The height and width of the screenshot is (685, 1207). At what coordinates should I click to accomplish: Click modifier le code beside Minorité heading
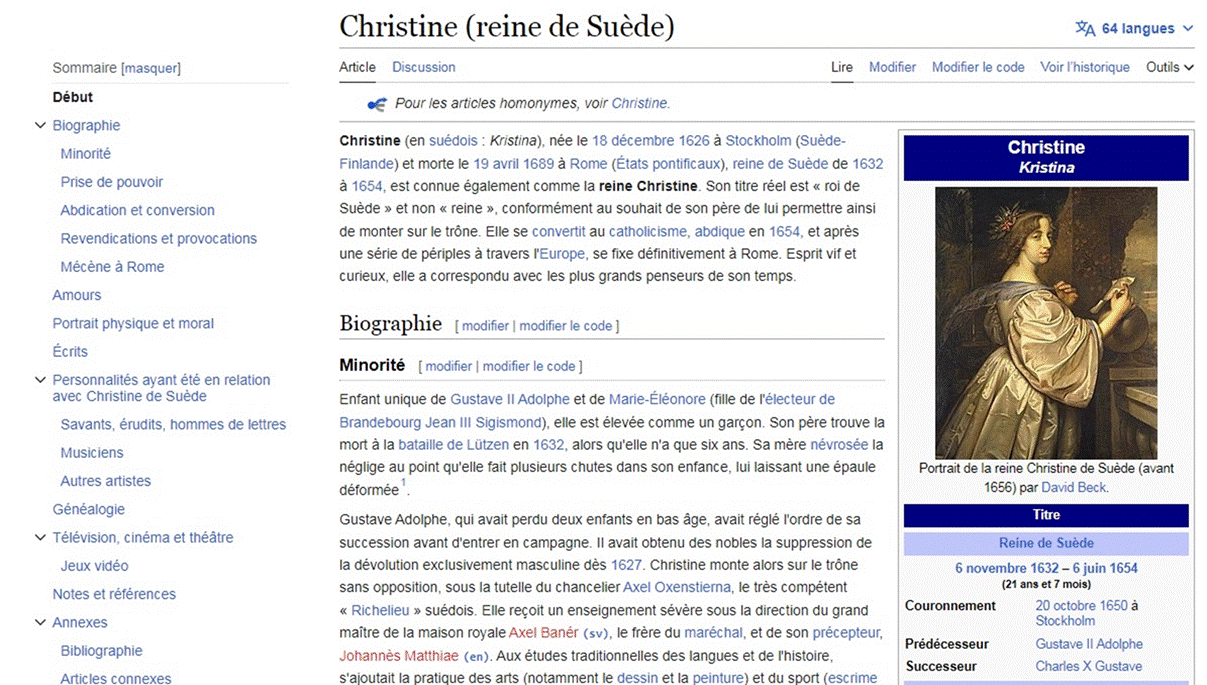[529, 366]
